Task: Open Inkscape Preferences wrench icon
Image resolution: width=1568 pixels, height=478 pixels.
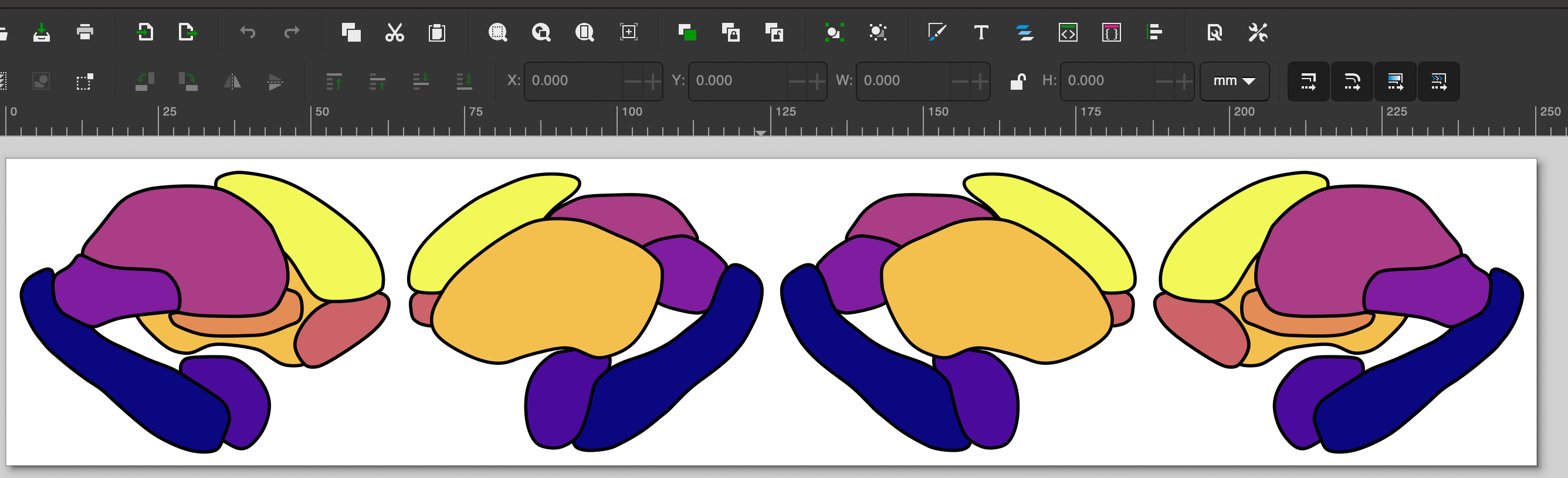Action: pyautogui.click(x=1258, y=32)
